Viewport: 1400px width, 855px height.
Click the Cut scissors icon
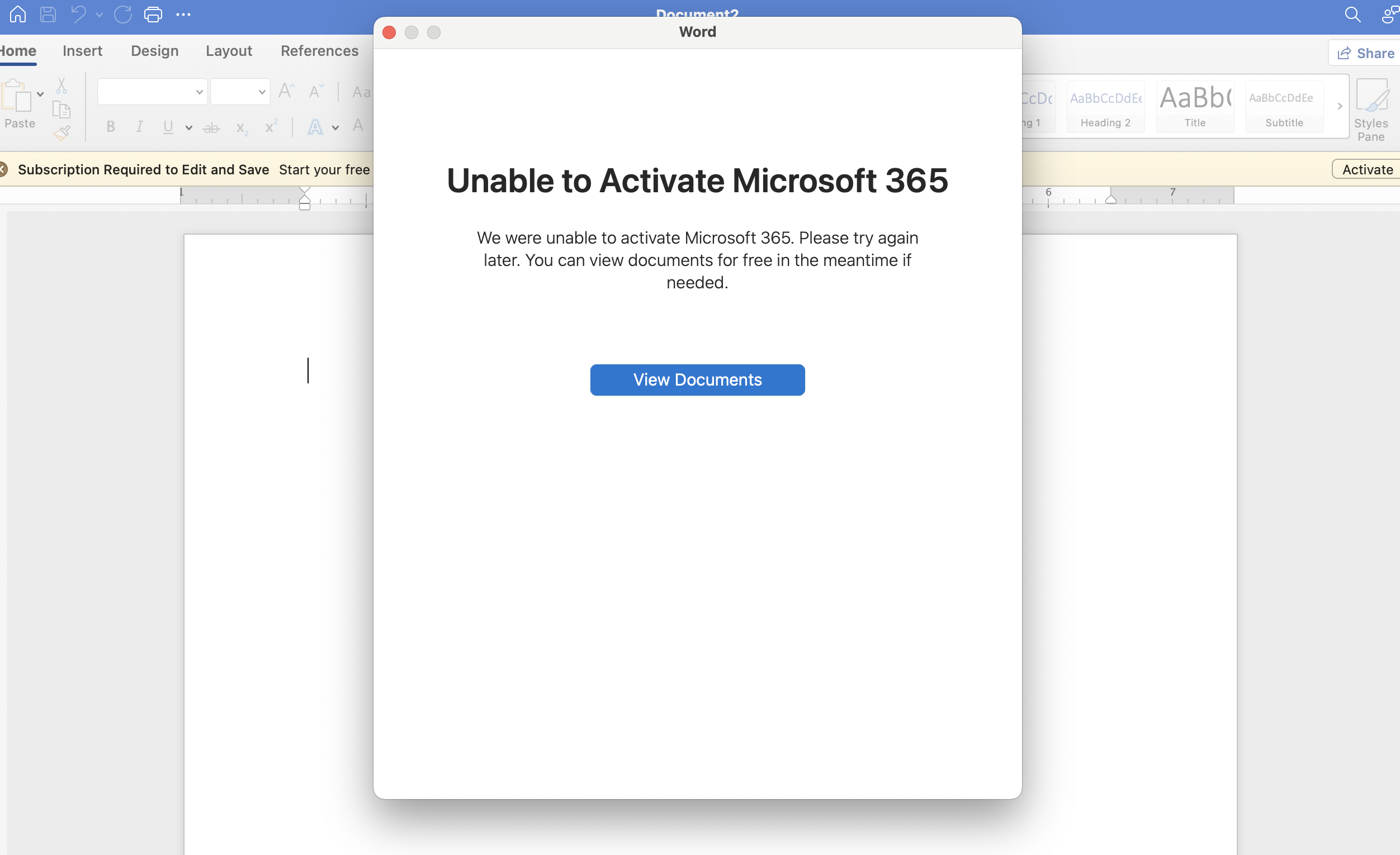tap(62, 85)
